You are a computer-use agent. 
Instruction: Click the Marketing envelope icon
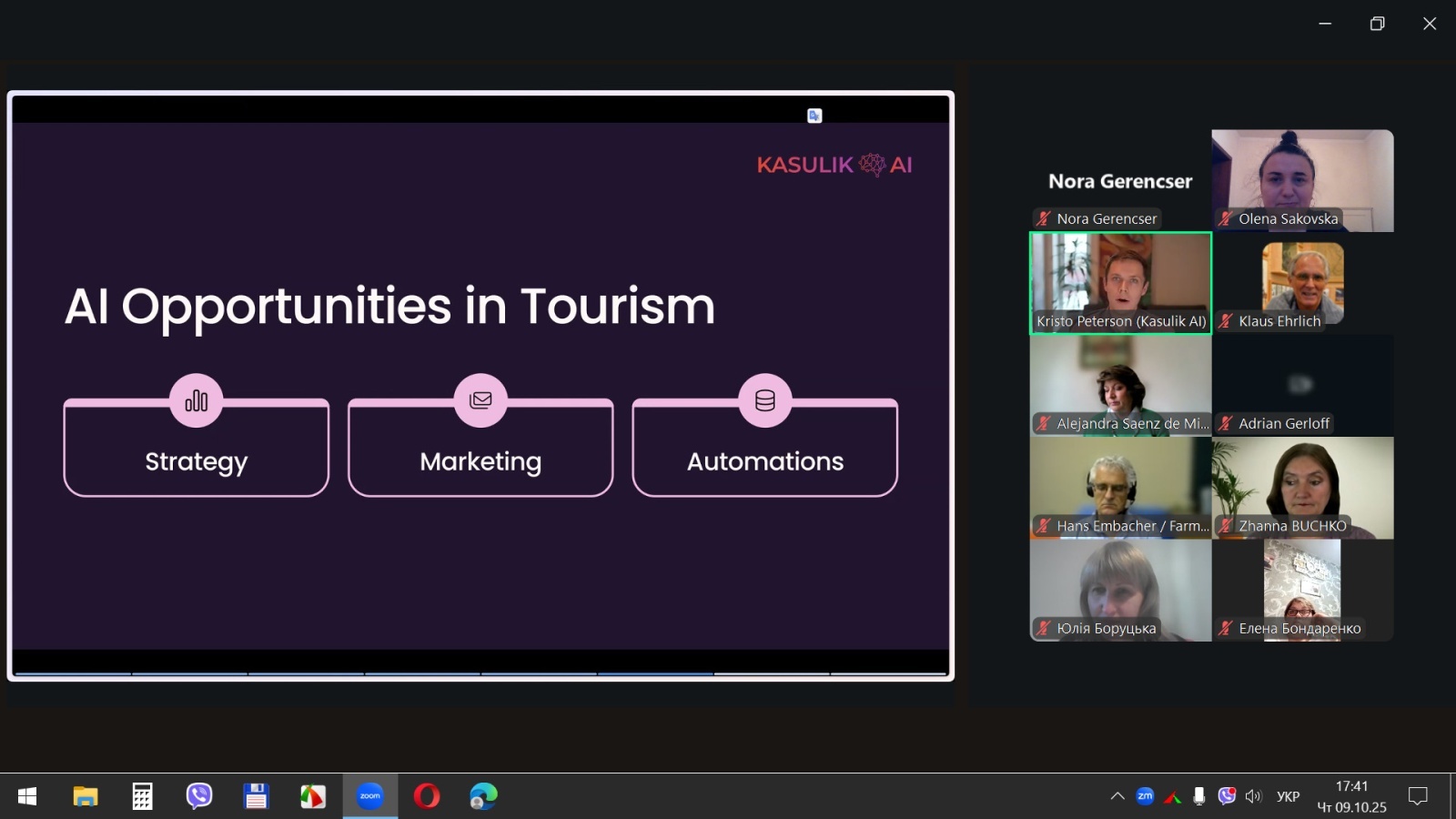pyautogui.click(x=480, y=400)
